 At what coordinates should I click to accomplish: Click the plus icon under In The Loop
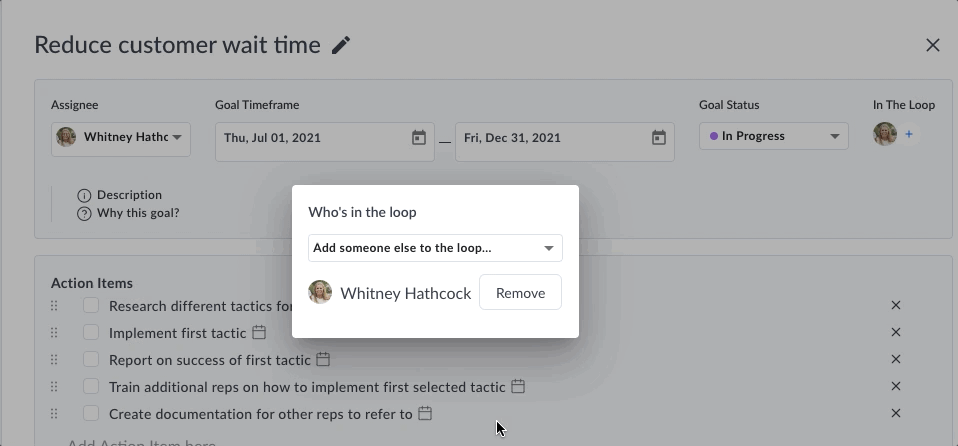(x=909, y=134)
